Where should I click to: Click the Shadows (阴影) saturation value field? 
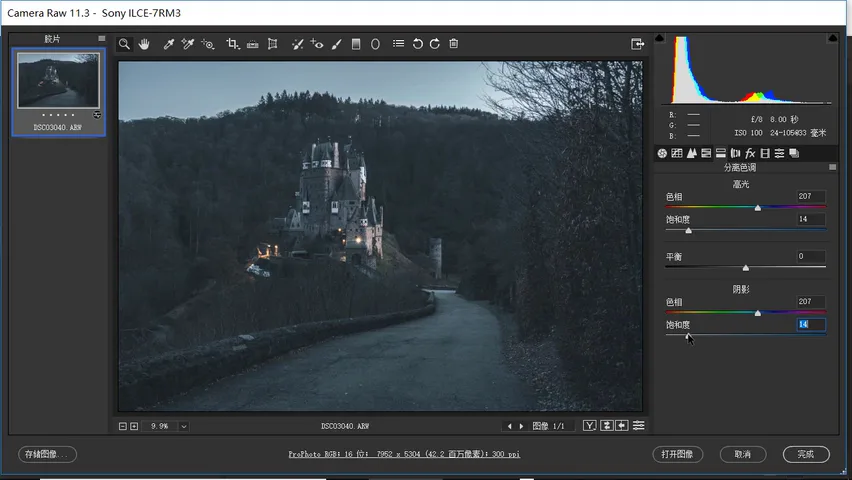[x=811, y=325]
